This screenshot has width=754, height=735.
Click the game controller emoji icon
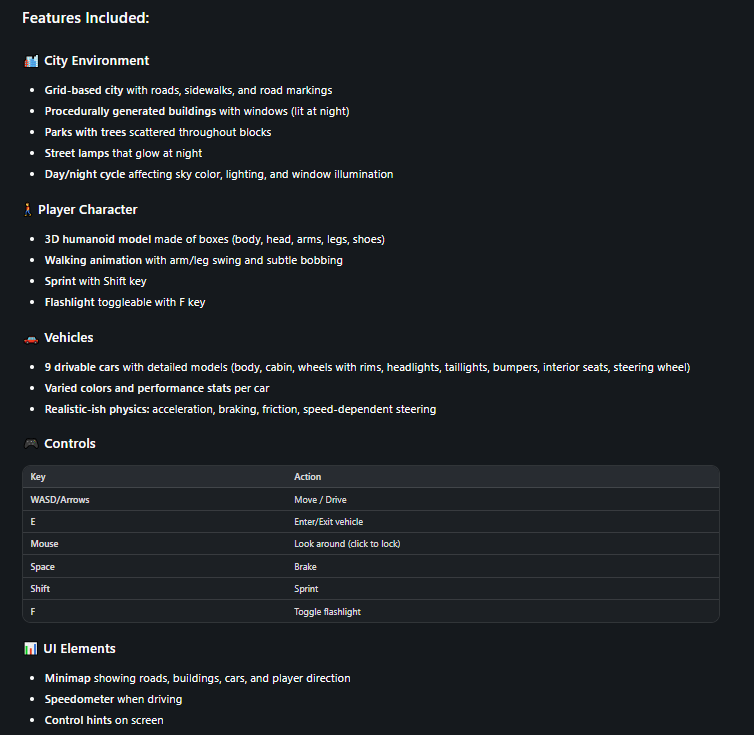pos(31,444)
